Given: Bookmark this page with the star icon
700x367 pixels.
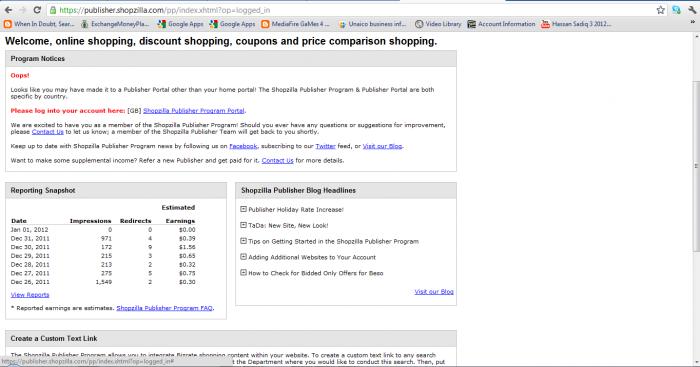Looking at the screenshot, I should point(661,10).
